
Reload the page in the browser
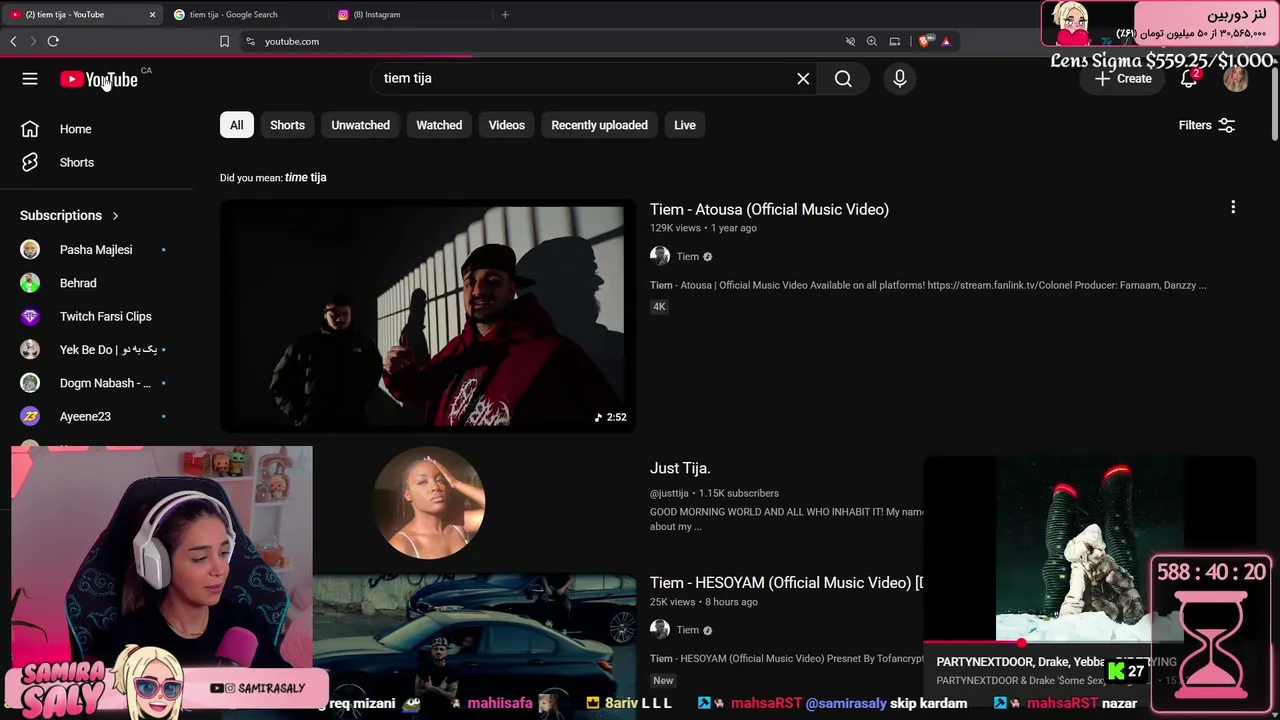[53, 41]
